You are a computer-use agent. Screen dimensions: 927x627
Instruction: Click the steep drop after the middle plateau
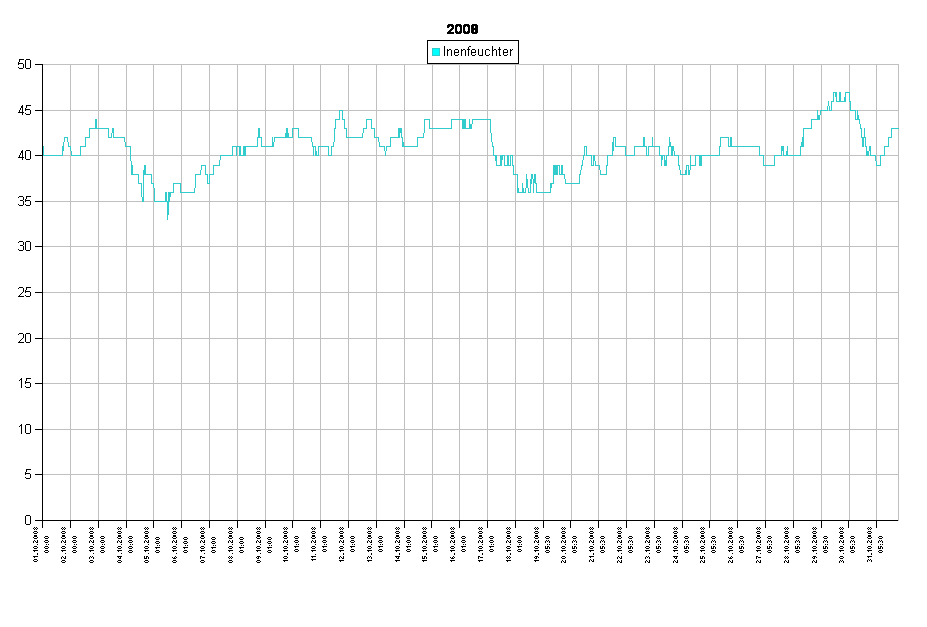pos(493,146)
